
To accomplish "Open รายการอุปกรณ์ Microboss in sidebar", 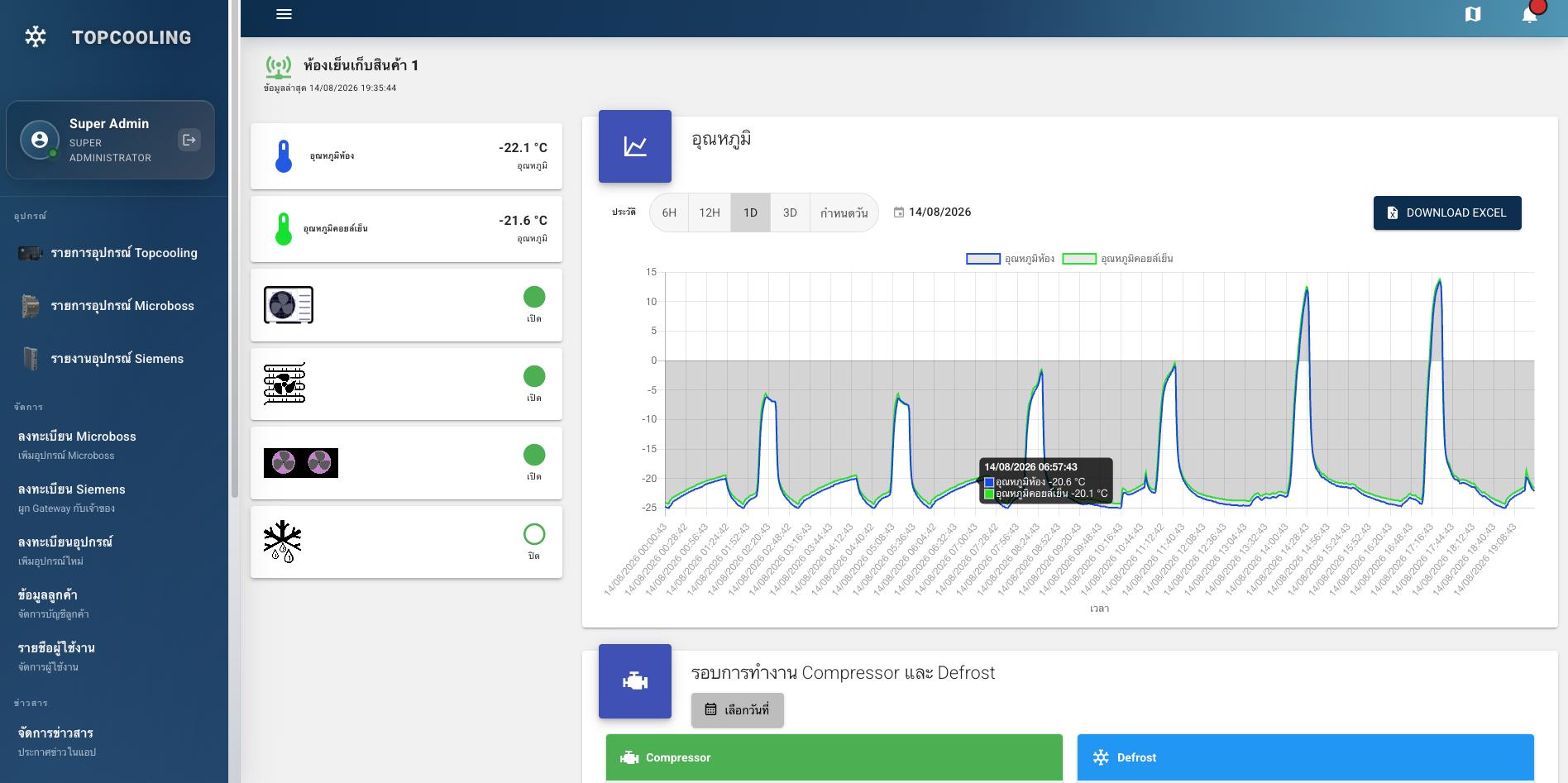I will pos(114,306).
